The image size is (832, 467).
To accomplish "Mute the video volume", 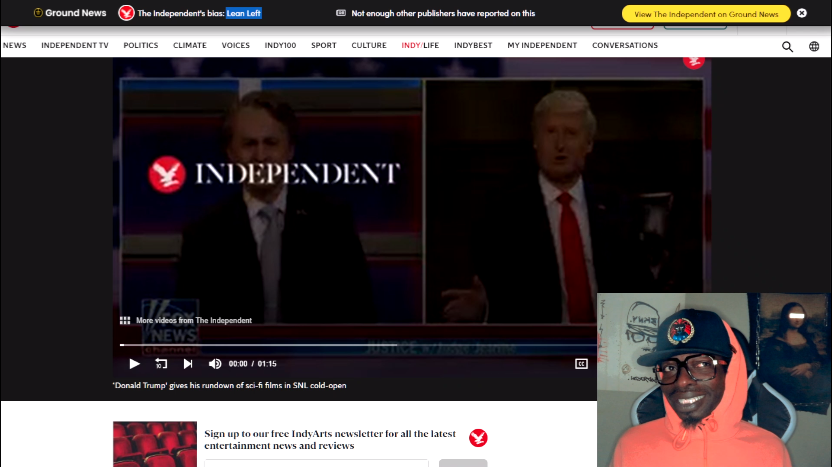I will point(214,364).
